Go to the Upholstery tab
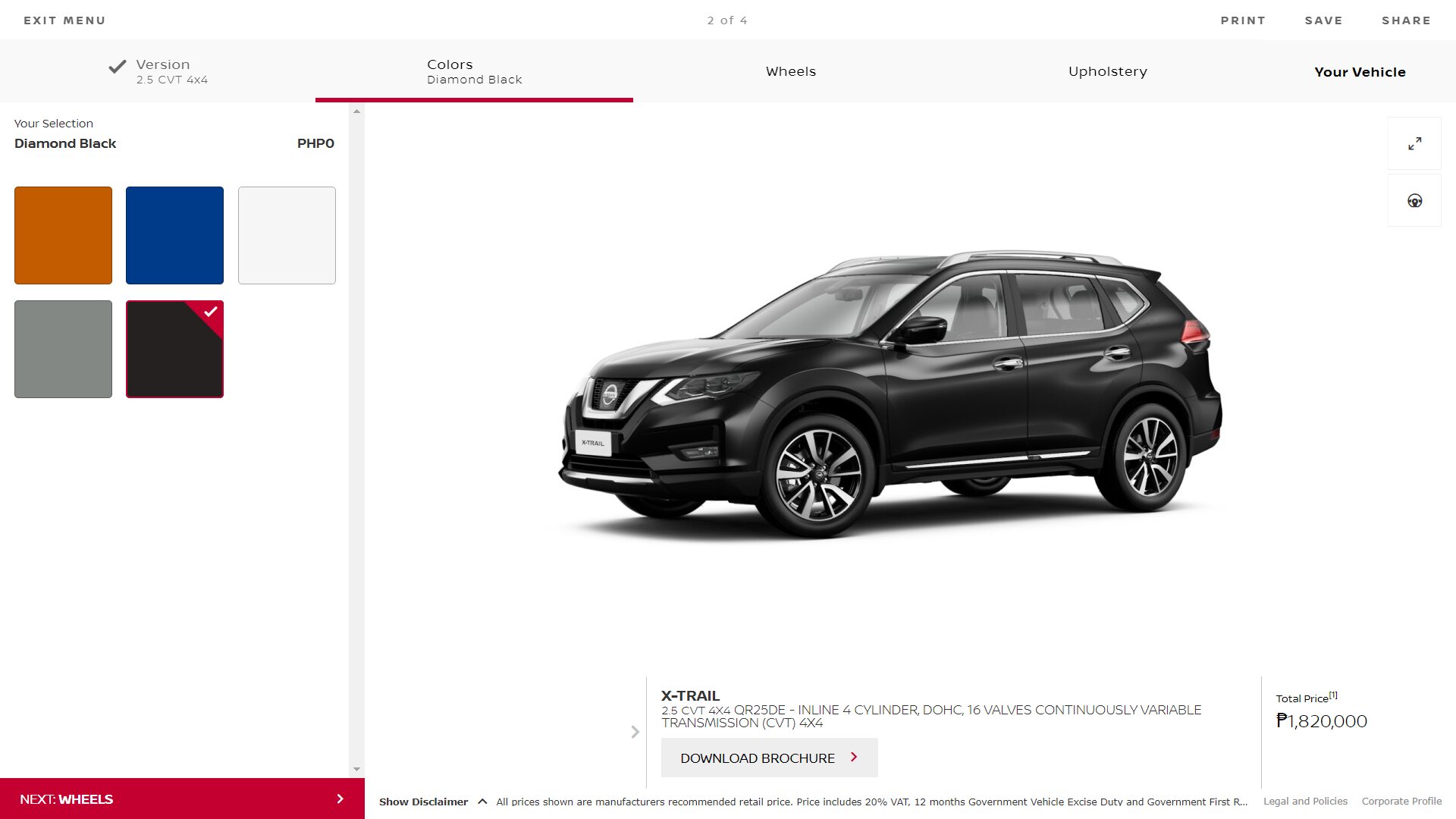 1107,71
